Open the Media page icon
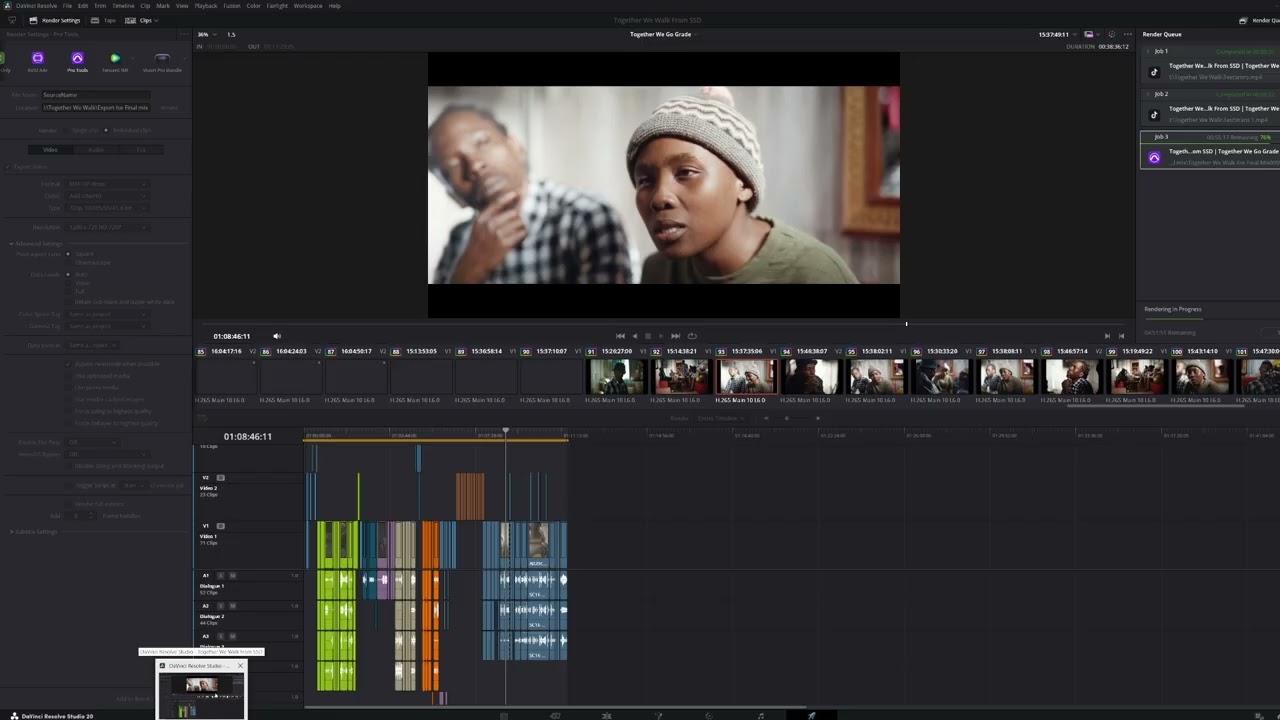 point(504,716)
